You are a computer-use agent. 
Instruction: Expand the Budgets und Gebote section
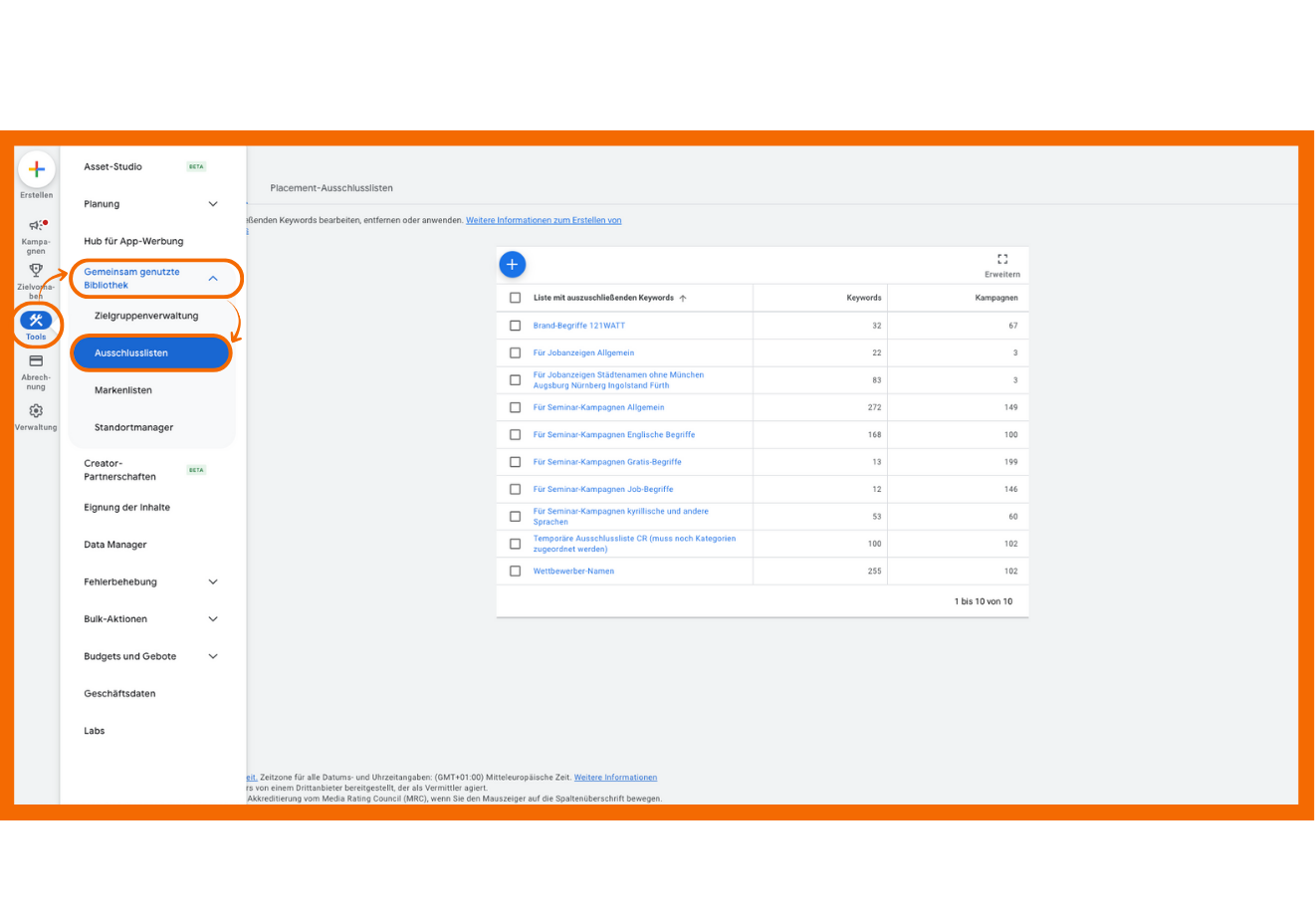212,657
